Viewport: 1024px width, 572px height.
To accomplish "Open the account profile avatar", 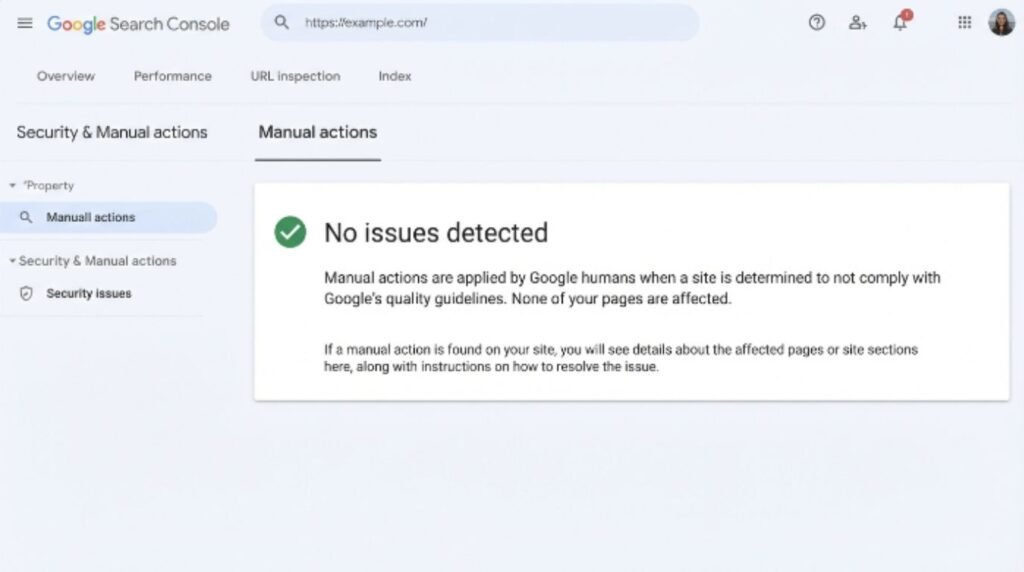I will tap(1001, 23).
